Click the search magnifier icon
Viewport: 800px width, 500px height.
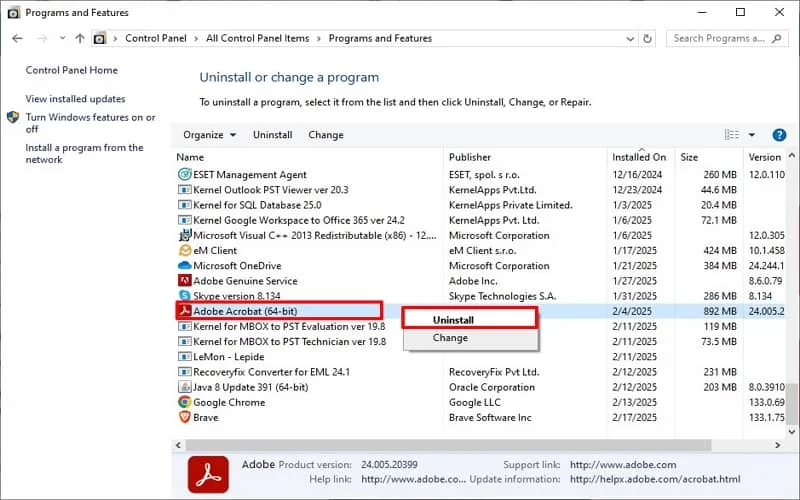point(777,38)
